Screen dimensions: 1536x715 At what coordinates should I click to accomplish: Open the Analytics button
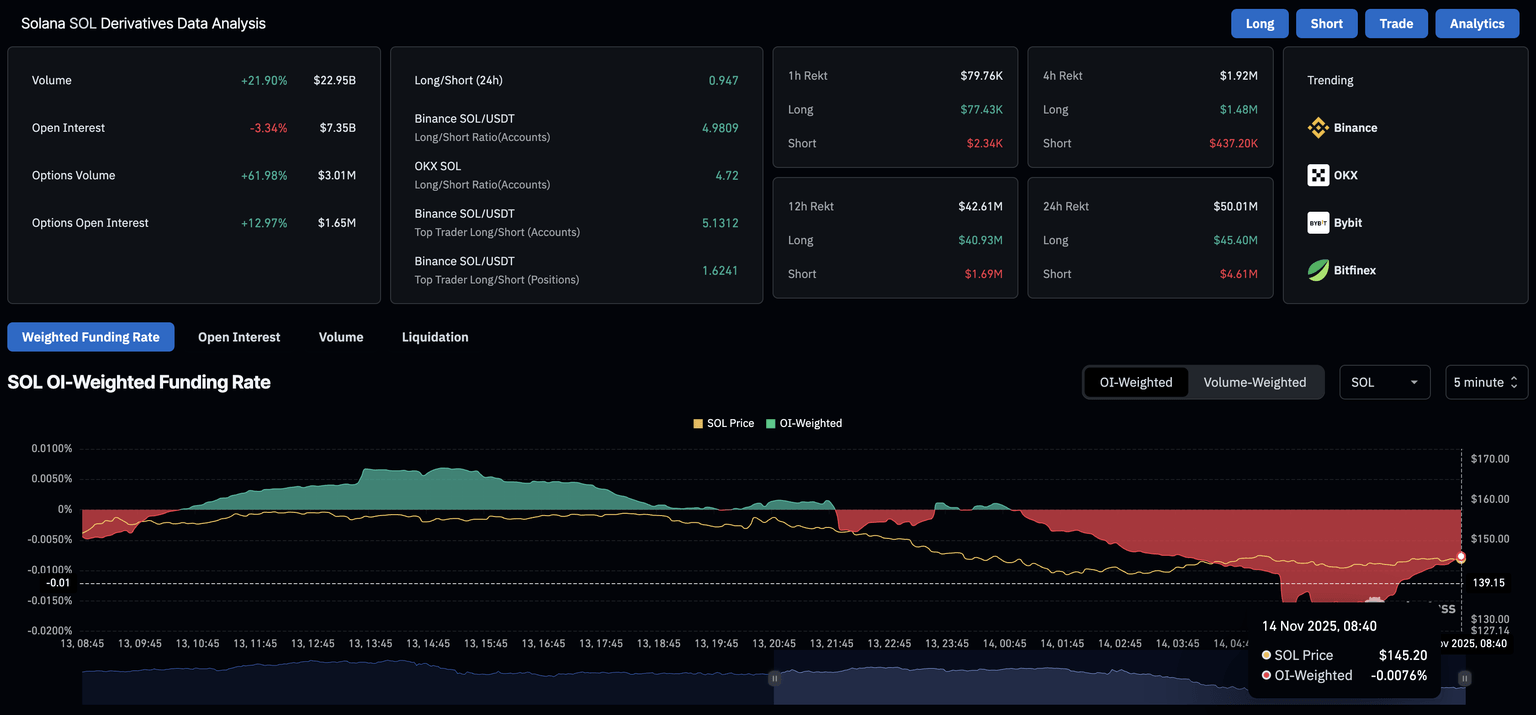(x=1476, y=23)
